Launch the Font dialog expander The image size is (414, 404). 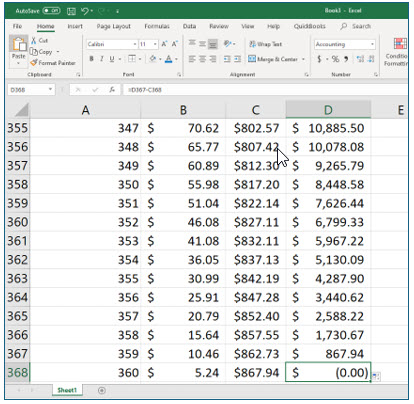(x=179, y=75)
